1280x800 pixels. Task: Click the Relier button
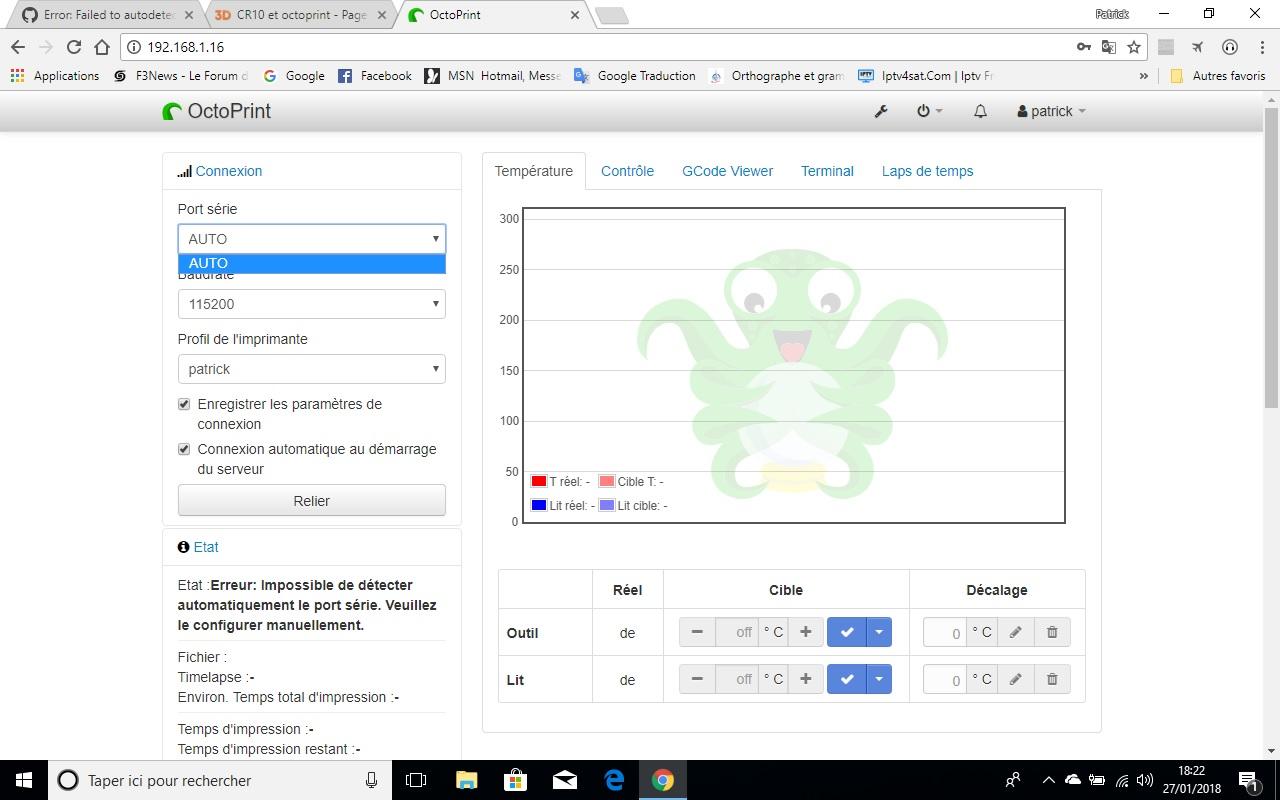[x=311, y=501]
